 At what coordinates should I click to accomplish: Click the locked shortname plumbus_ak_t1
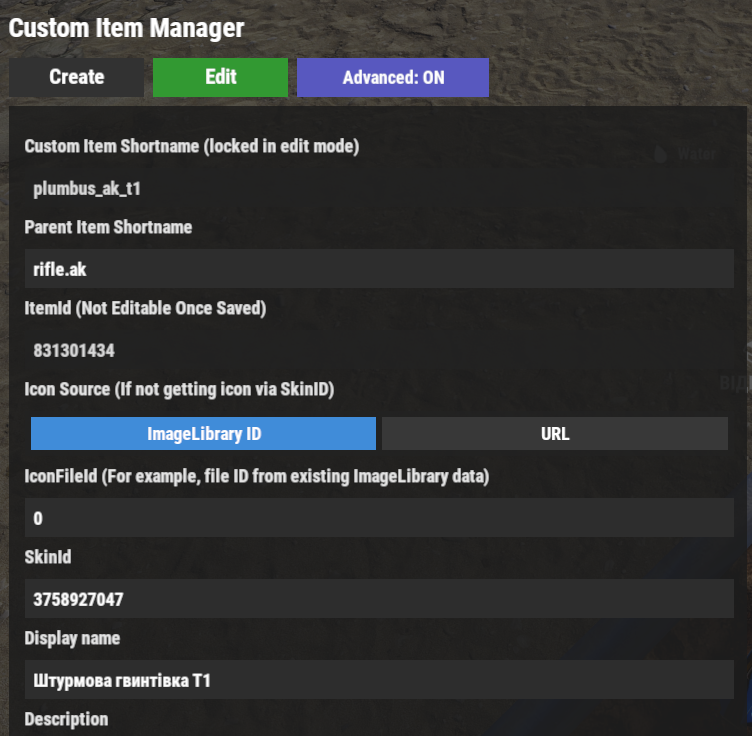[87, 188]
